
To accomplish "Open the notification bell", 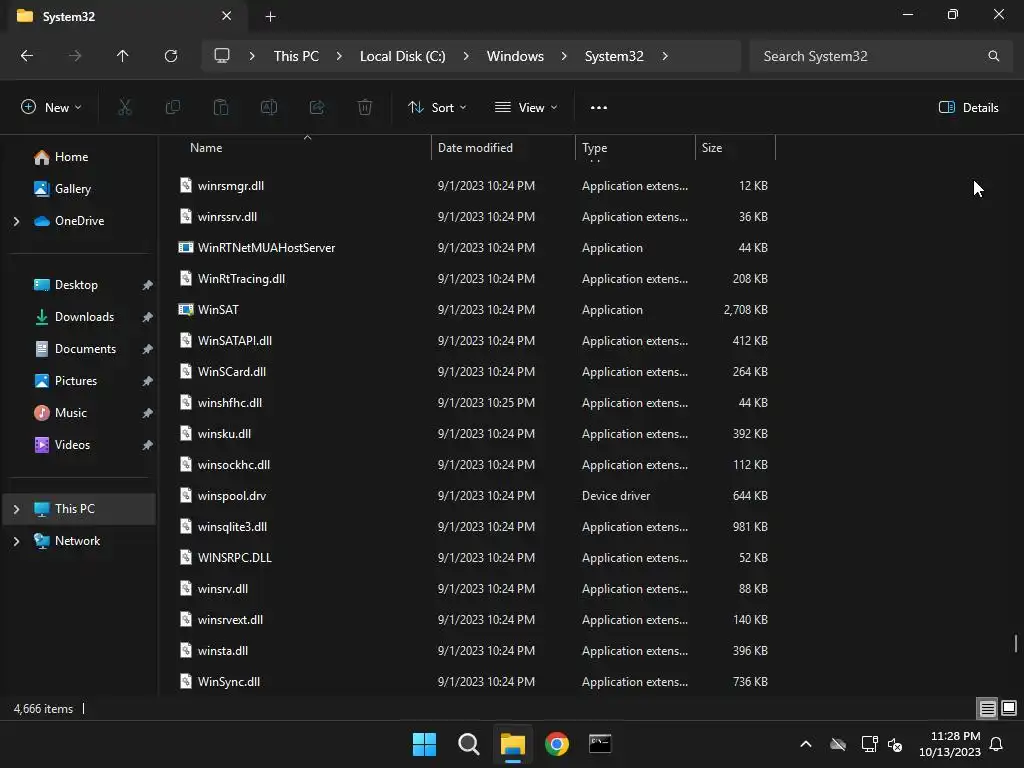I will point(997,744).
